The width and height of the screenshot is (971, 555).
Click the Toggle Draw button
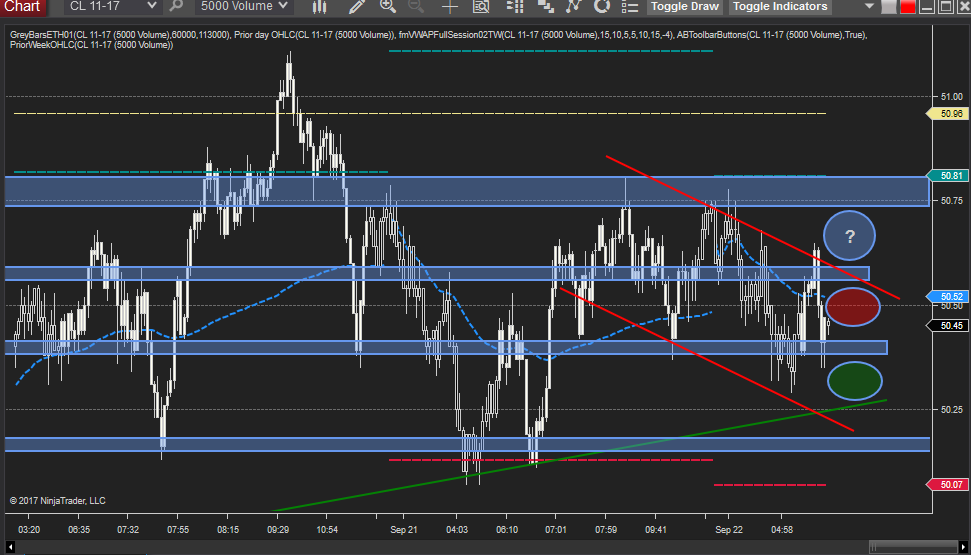click(x=685, y=7)
